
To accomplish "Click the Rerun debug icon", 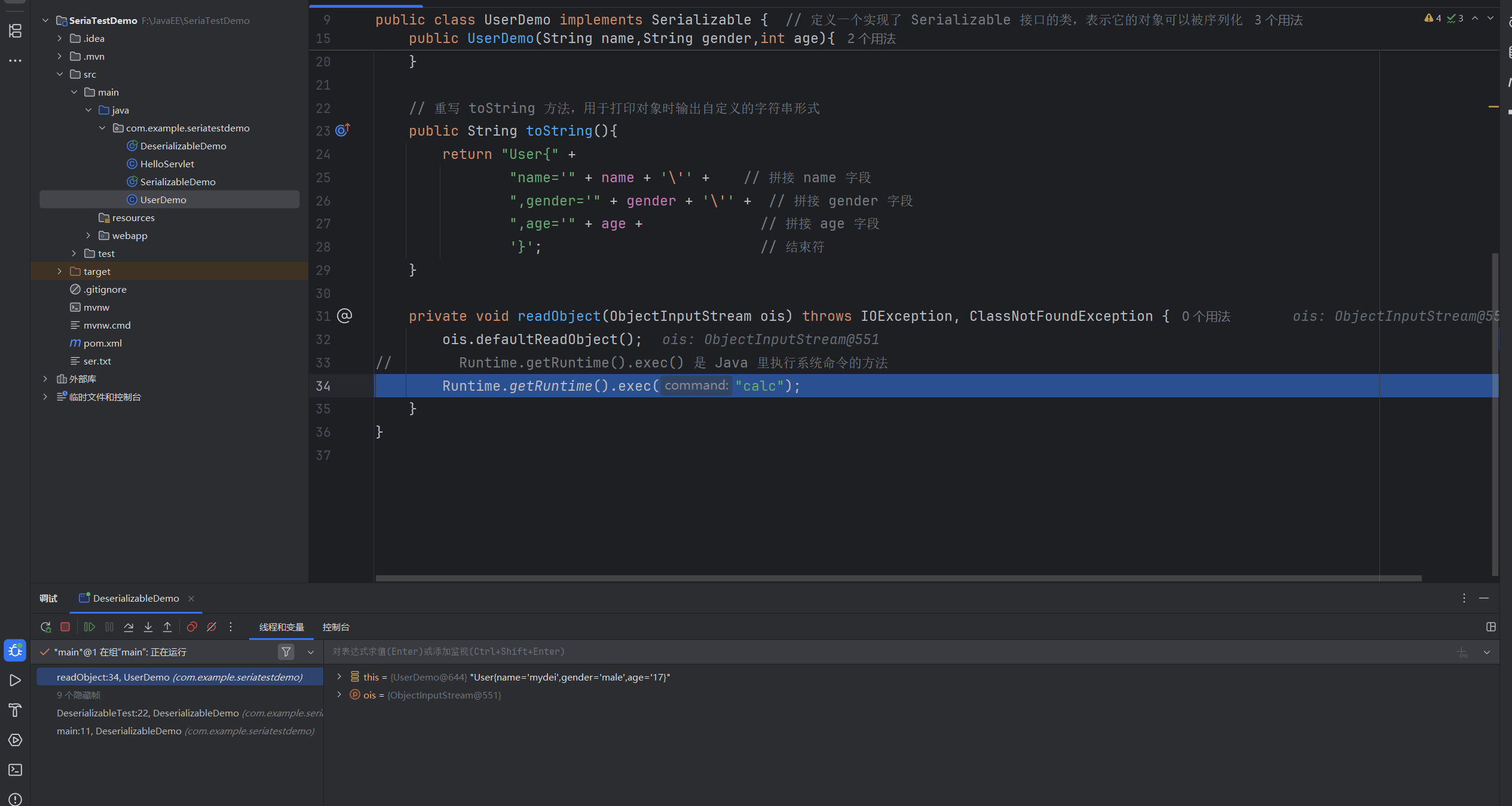I will pos(45,627).
